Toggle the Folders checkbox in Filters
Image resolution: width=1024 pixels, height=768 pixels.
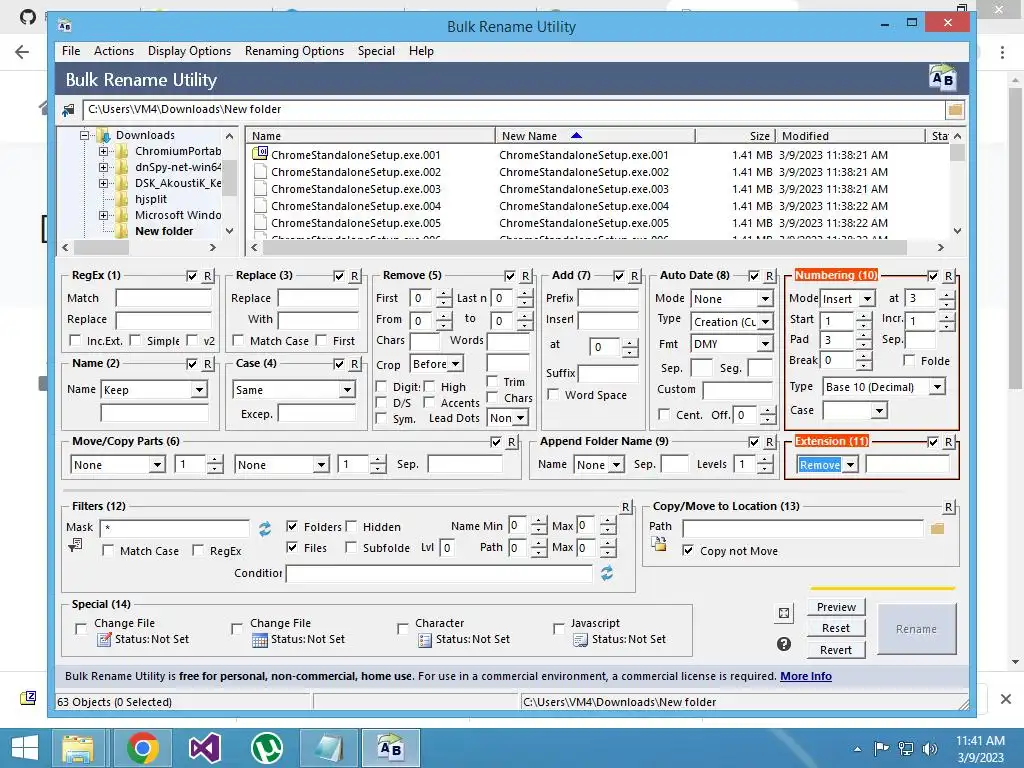tap(292, 526)
